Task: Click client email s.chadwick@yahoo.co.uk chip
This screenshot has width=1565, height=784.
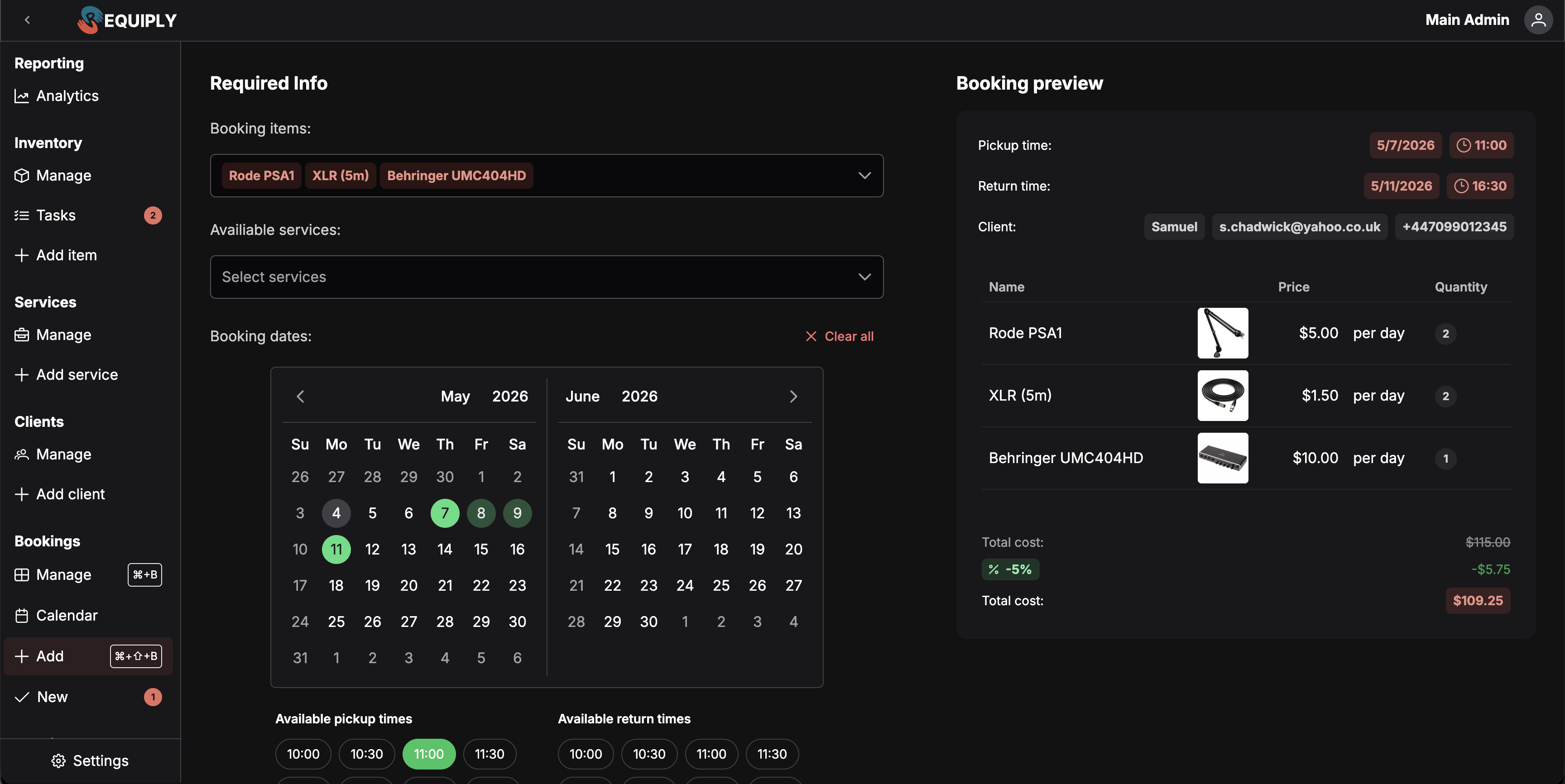Action: (1300, 227)
